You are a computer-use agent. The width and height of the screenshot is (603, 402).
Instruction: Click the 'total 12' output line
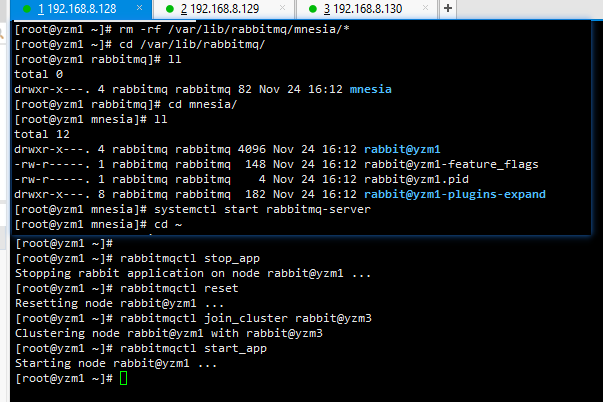tap(42, 134)
